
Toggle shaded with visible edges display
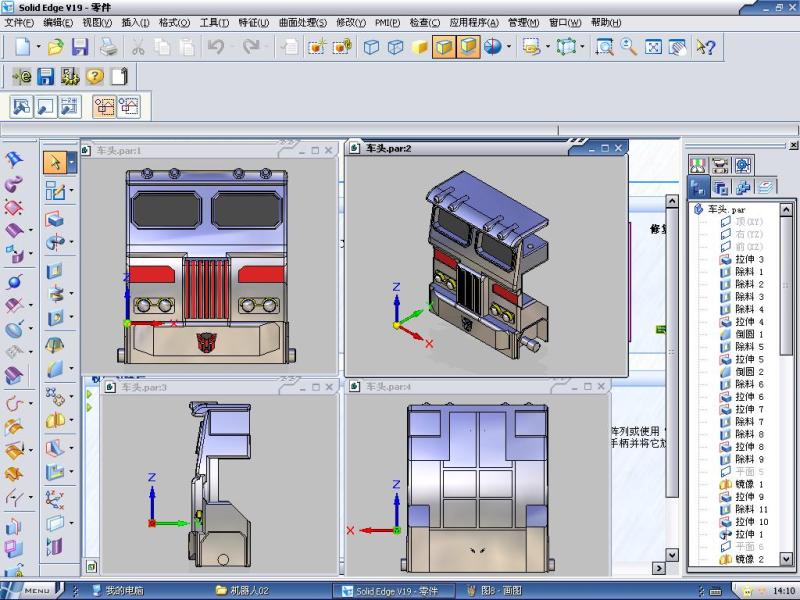pyautogui.click(x=444, y=47)
